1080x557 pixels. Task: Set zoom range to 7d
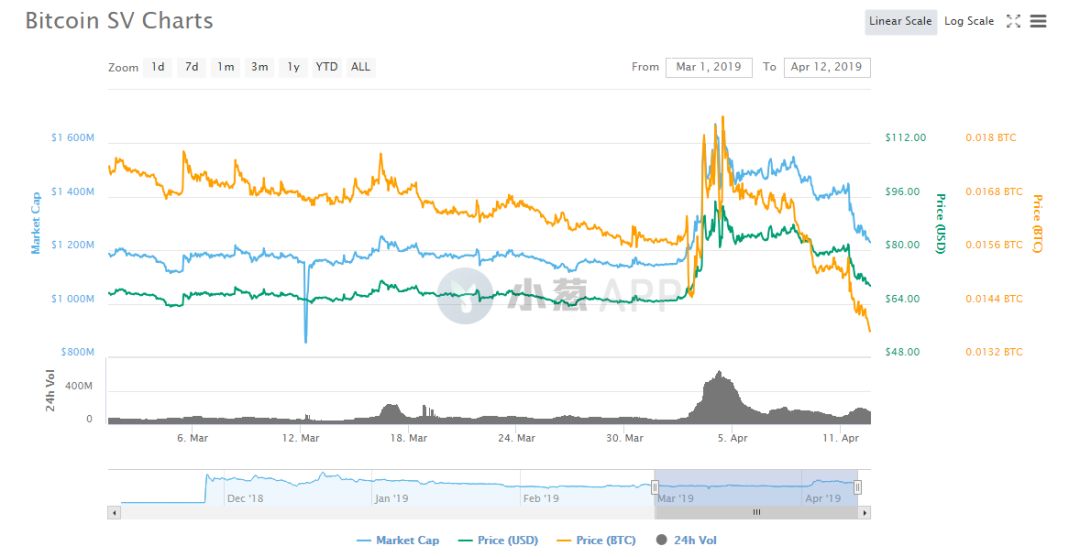tap(191, 67)
